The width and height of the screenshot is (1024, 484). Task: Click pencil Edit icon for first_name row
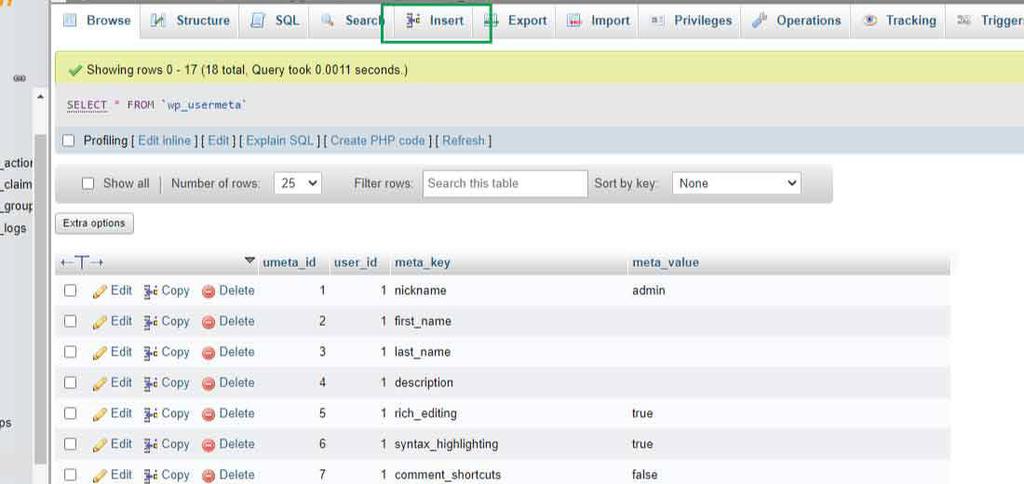[x=99, y=322]
